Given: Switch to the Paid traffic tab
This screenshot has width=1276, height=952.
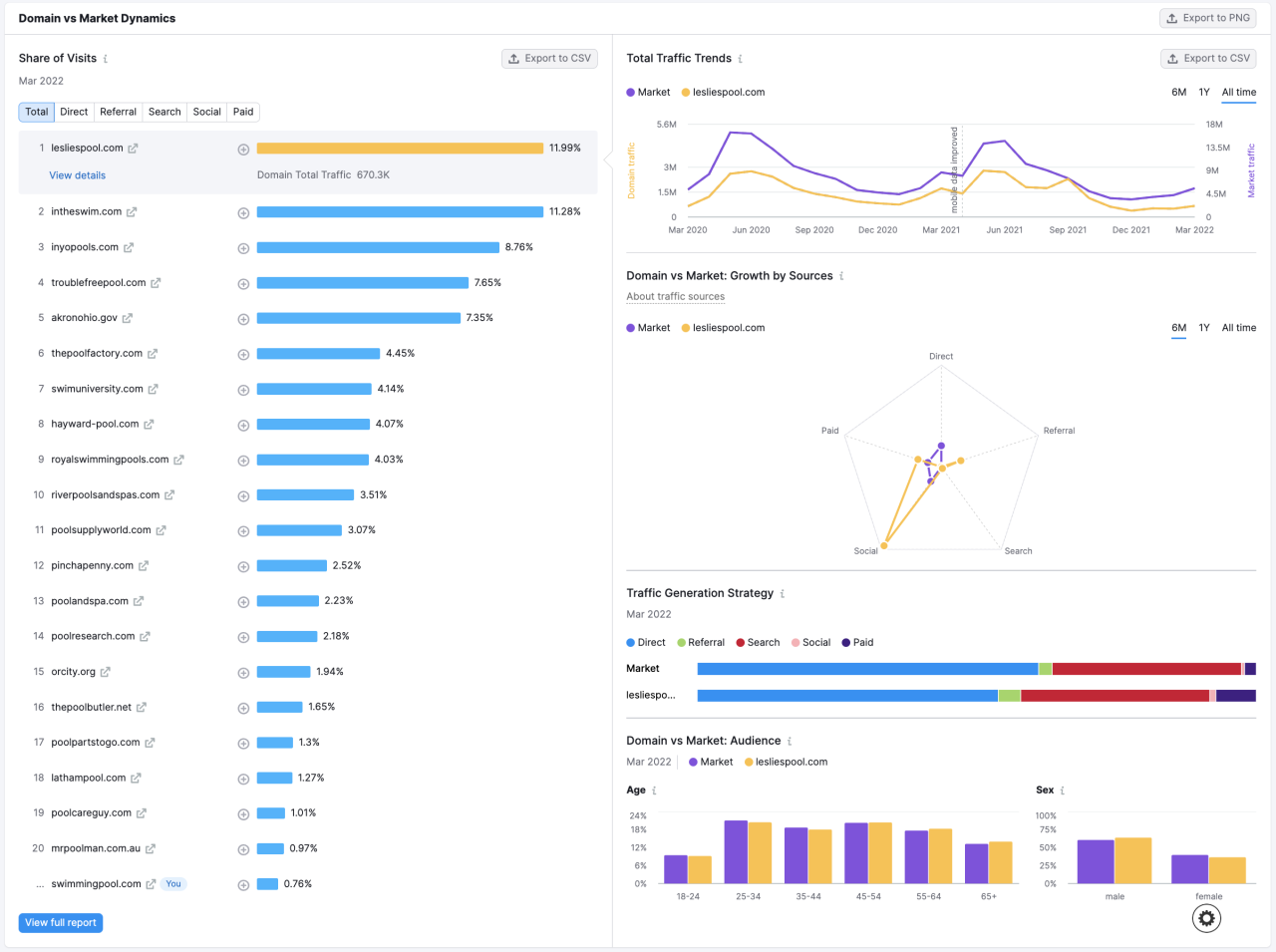Looking at the screenshot, I should [x=243, y=112].
